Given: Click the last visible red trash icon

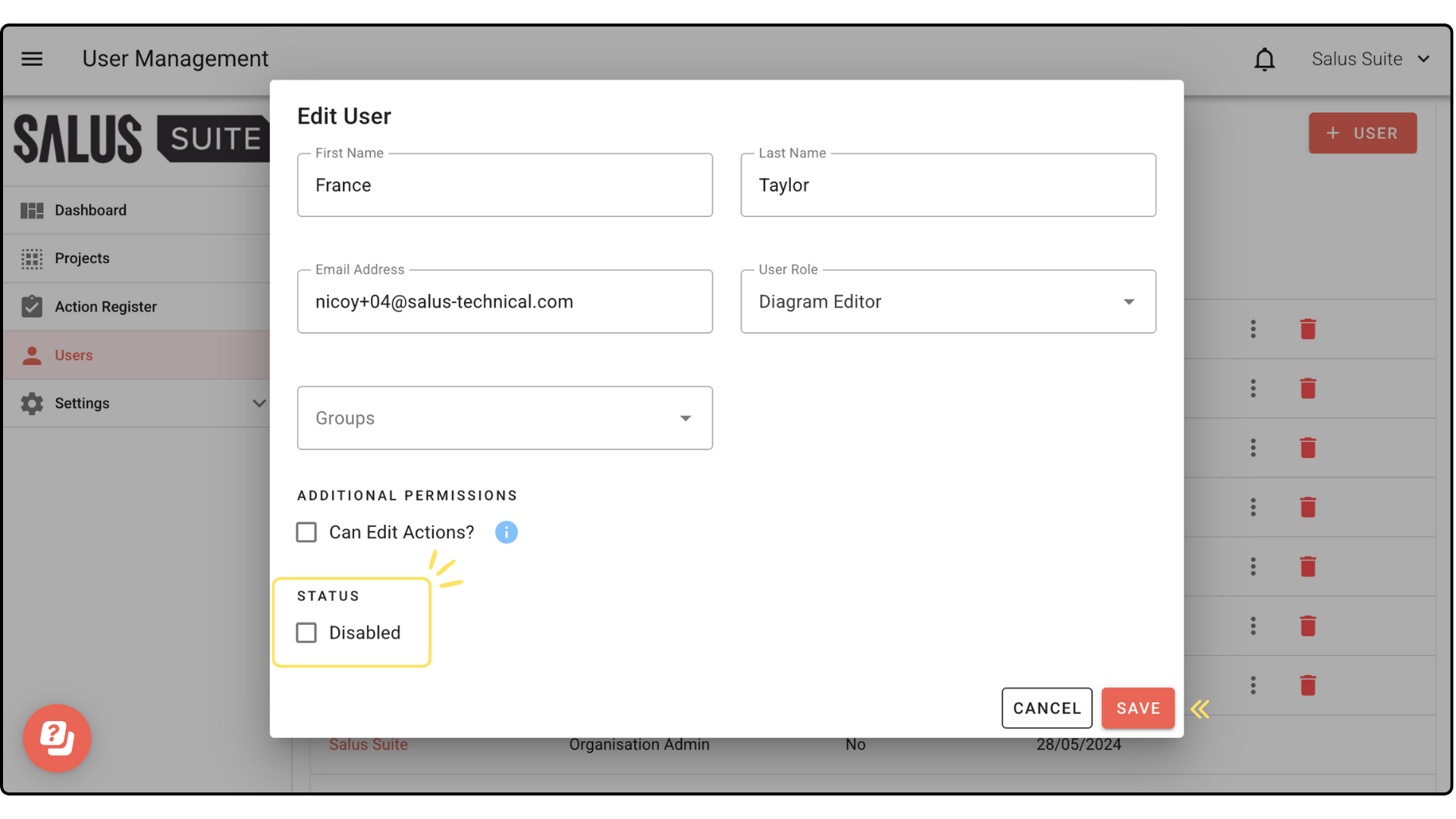Looking at the screenshot, I should pyautogui.click(x=1307, y=686).
